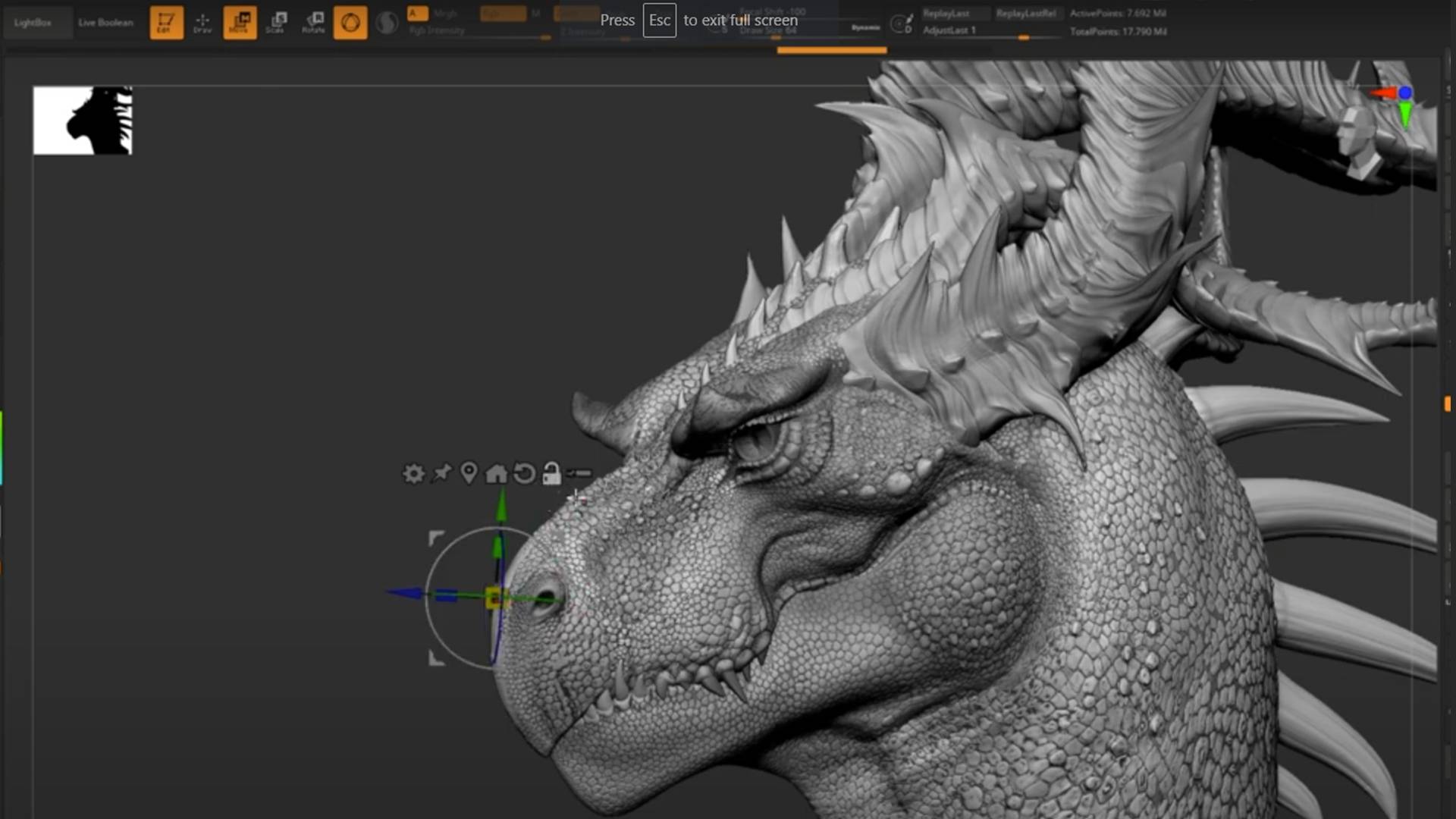The height and width of the screenshot is (819, 1456).
Task: Click gizmo reset orientation arrow icon
Action: click(524, 474)
